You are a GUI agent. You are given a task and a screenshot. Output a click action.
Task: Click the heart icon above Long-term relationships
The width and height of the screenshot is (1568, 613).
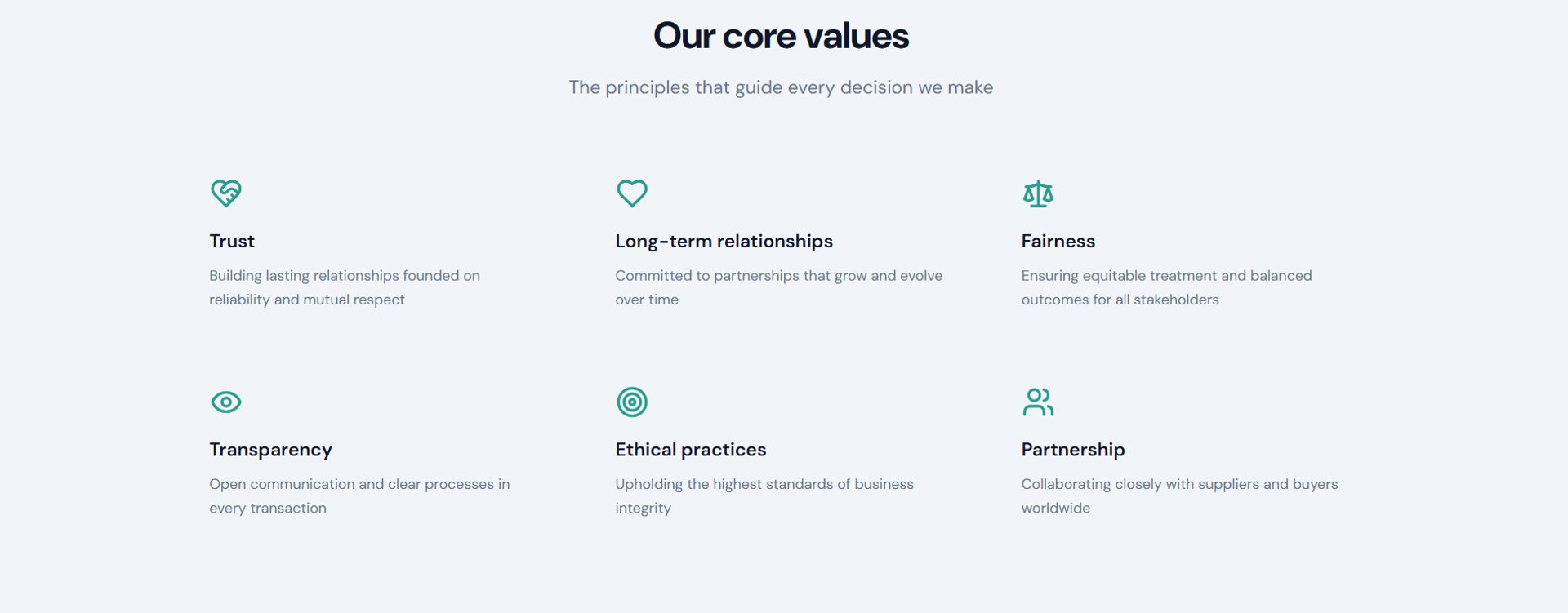[632, 193]
